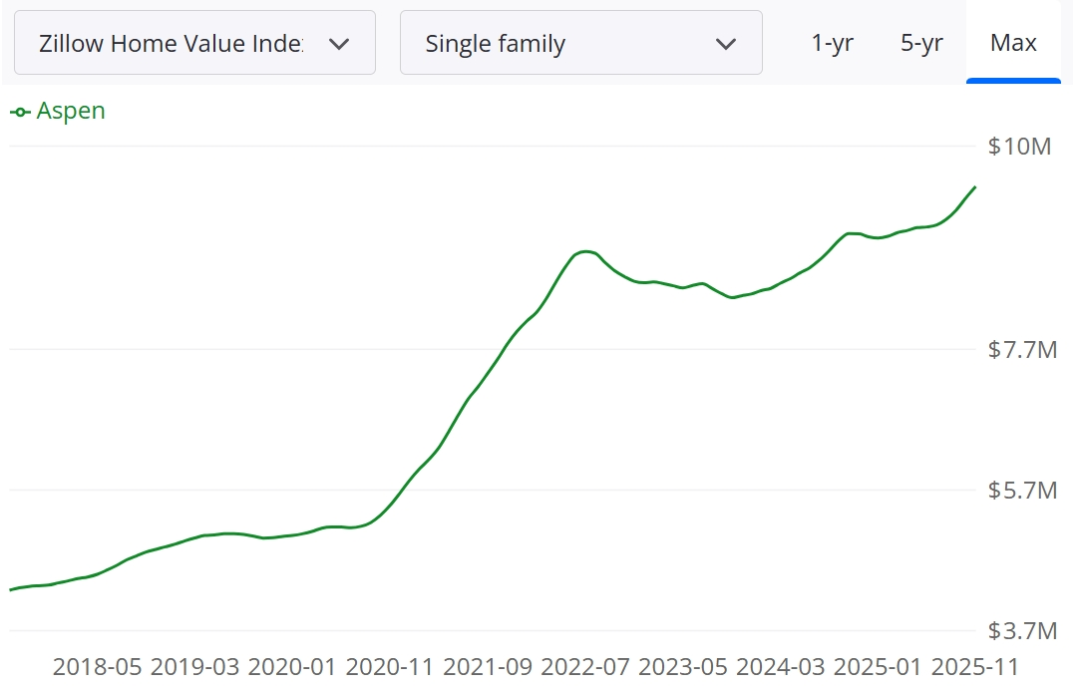Click the line's peak endpoint near 2025-11

point(975,187)
